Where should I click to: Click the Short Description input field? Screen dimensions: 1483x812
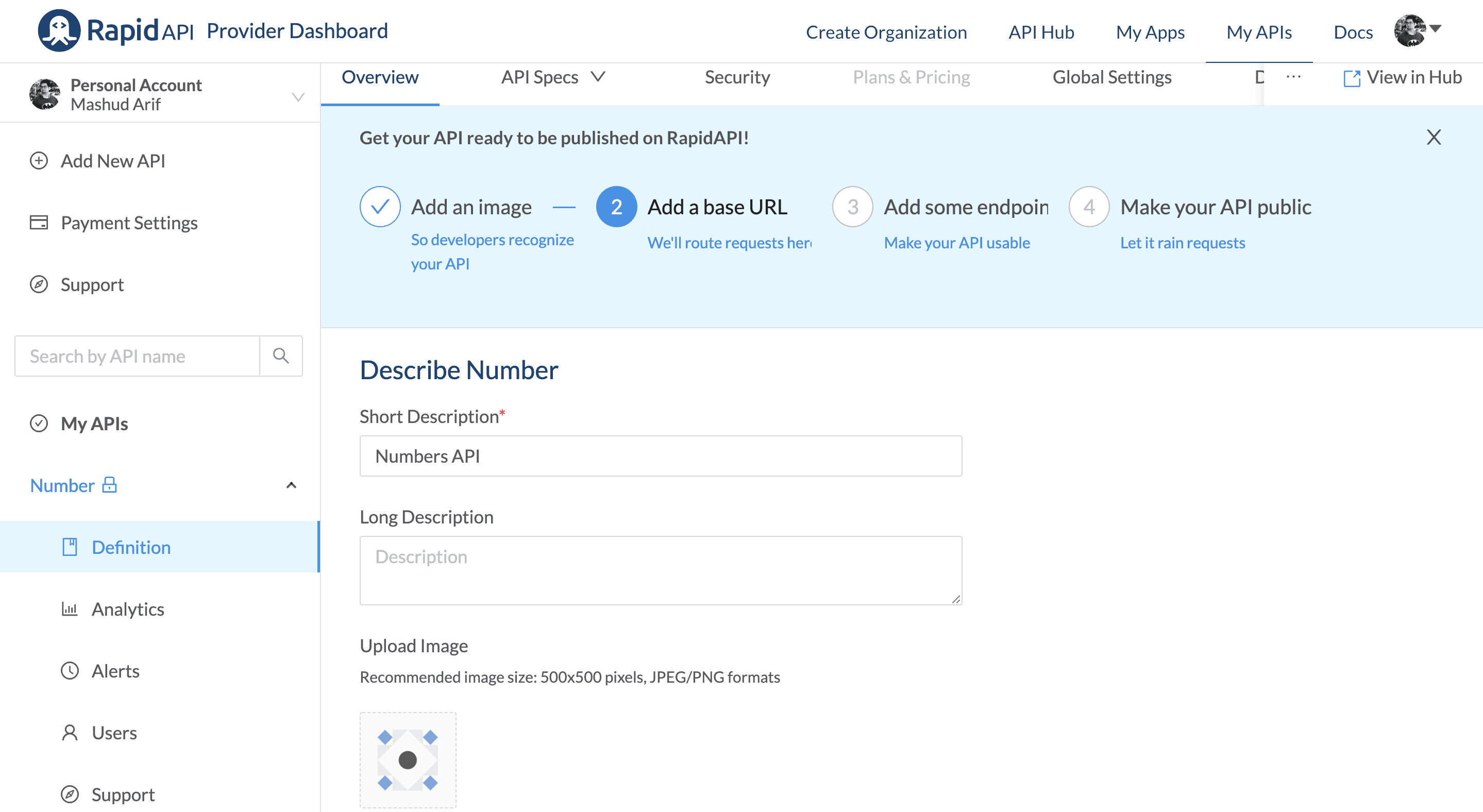[660, 456]
